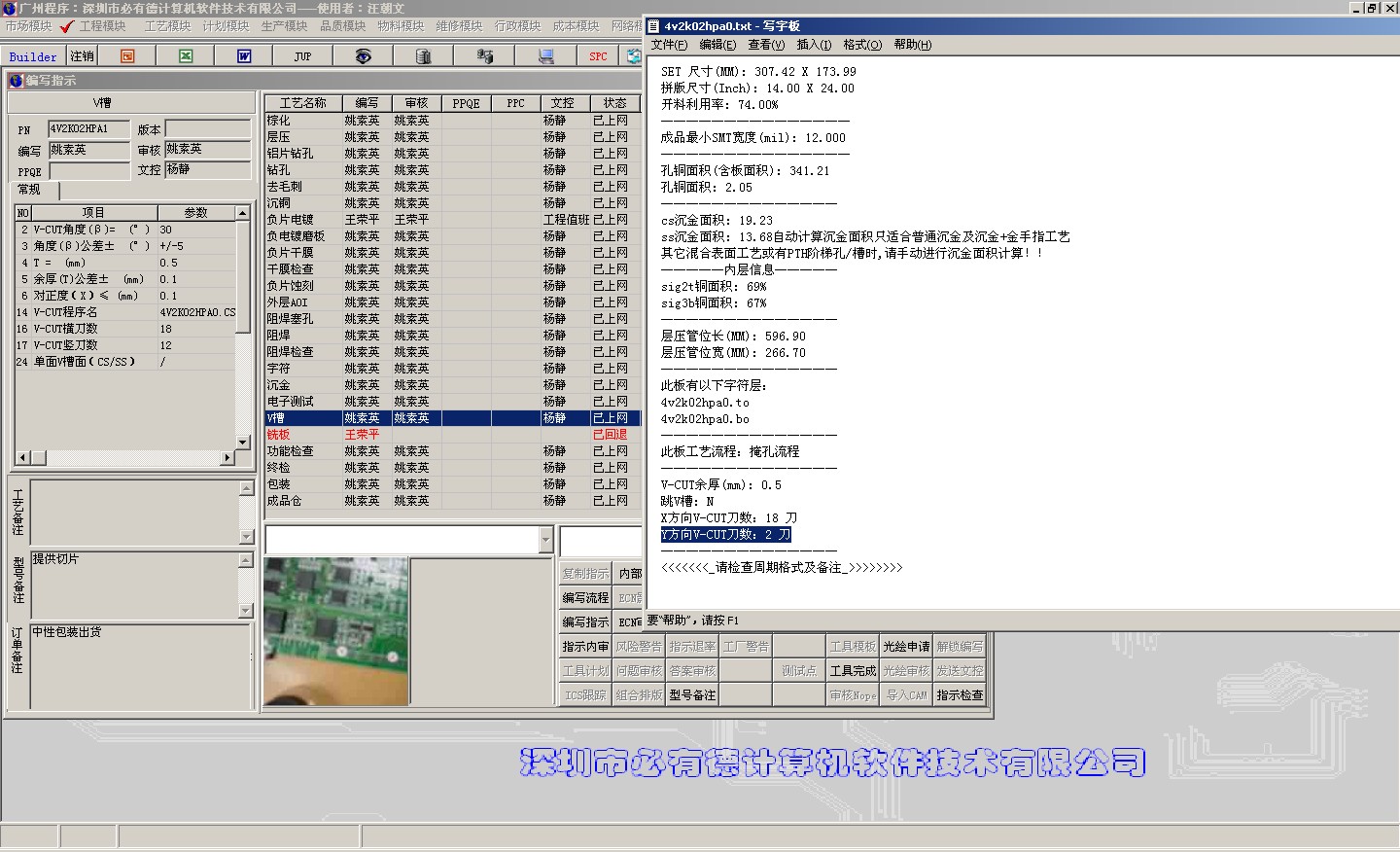Screen dimensions: 1400x852
Task: Open the 插入(I) menu in WordPad
Action: 814,45
